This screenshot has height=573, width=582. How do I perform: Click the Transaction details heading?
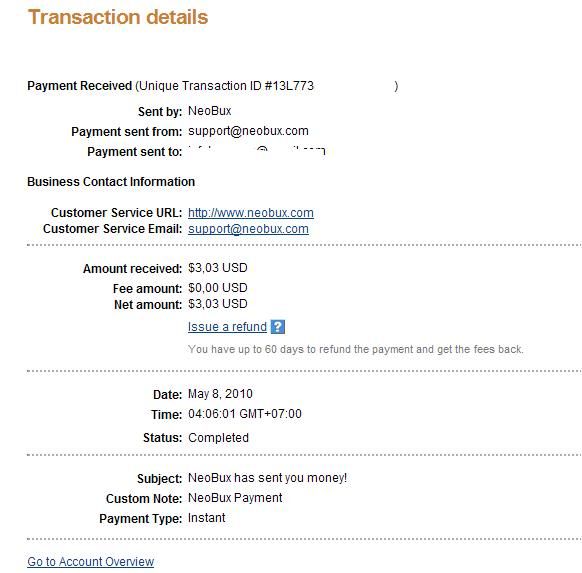coord(118,17)
